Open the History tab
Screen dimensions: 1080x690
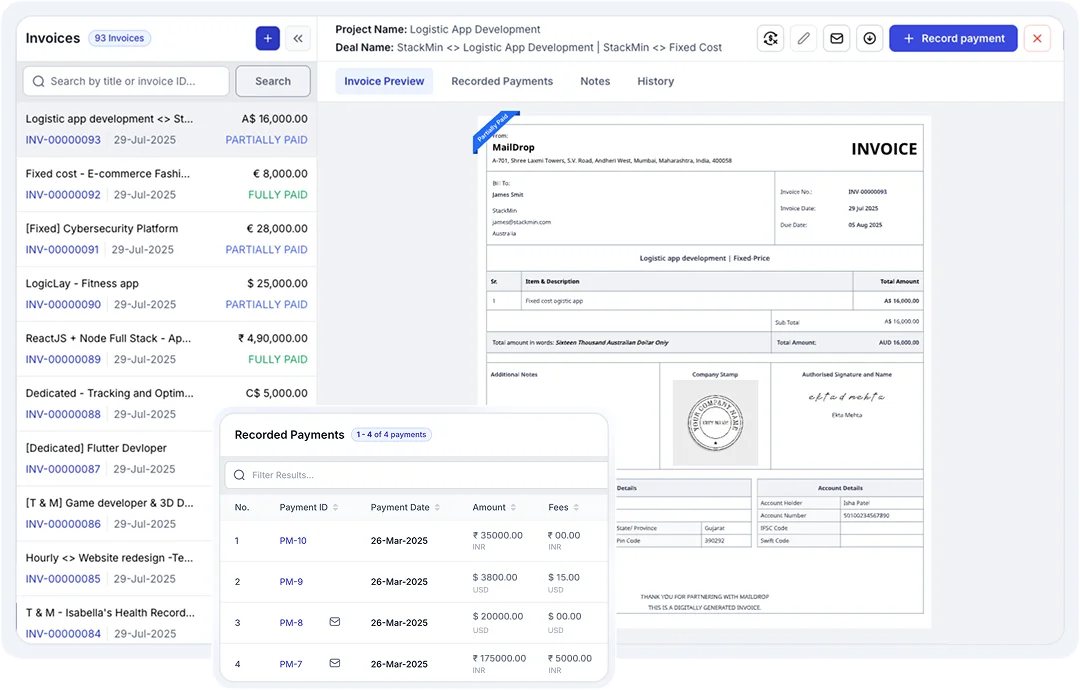point(655,81)
